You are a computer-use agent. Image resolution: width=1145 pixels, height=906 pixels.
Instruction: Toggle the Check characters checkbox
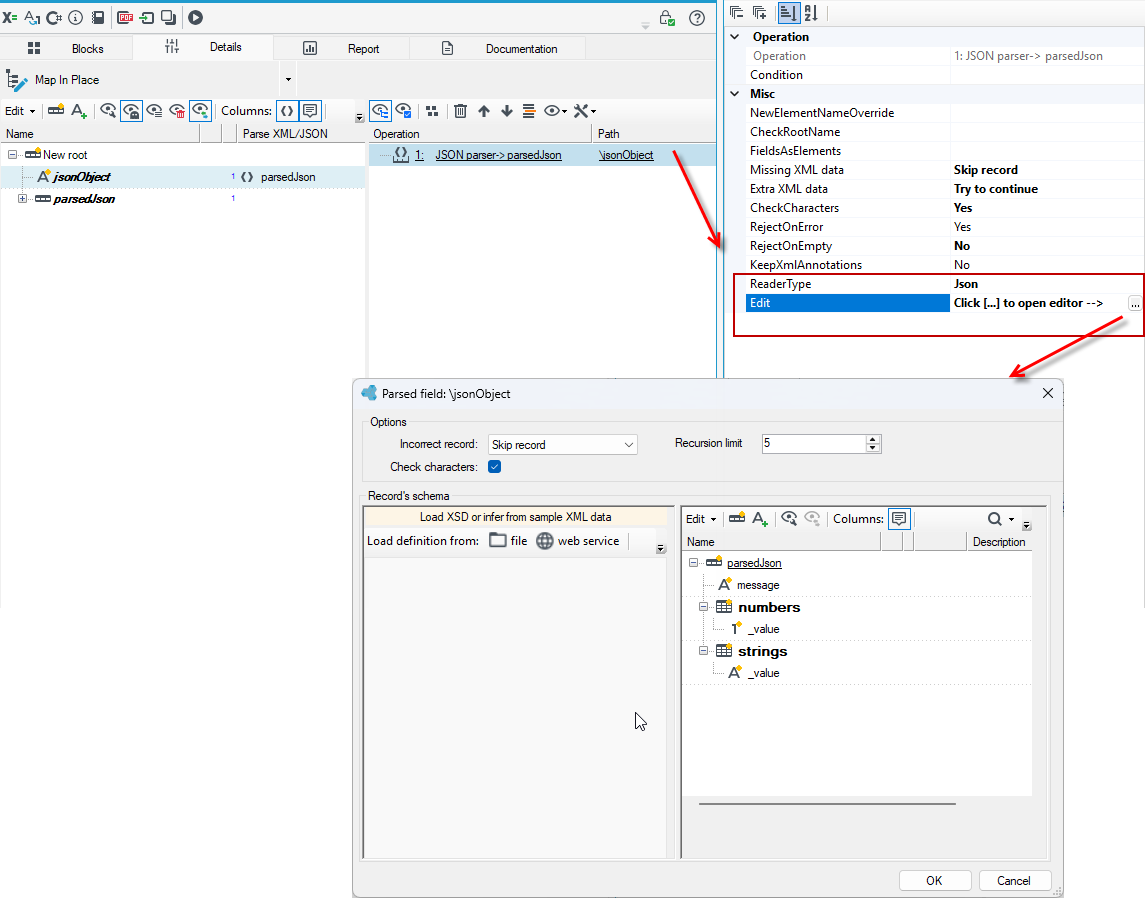coord(494,467)
